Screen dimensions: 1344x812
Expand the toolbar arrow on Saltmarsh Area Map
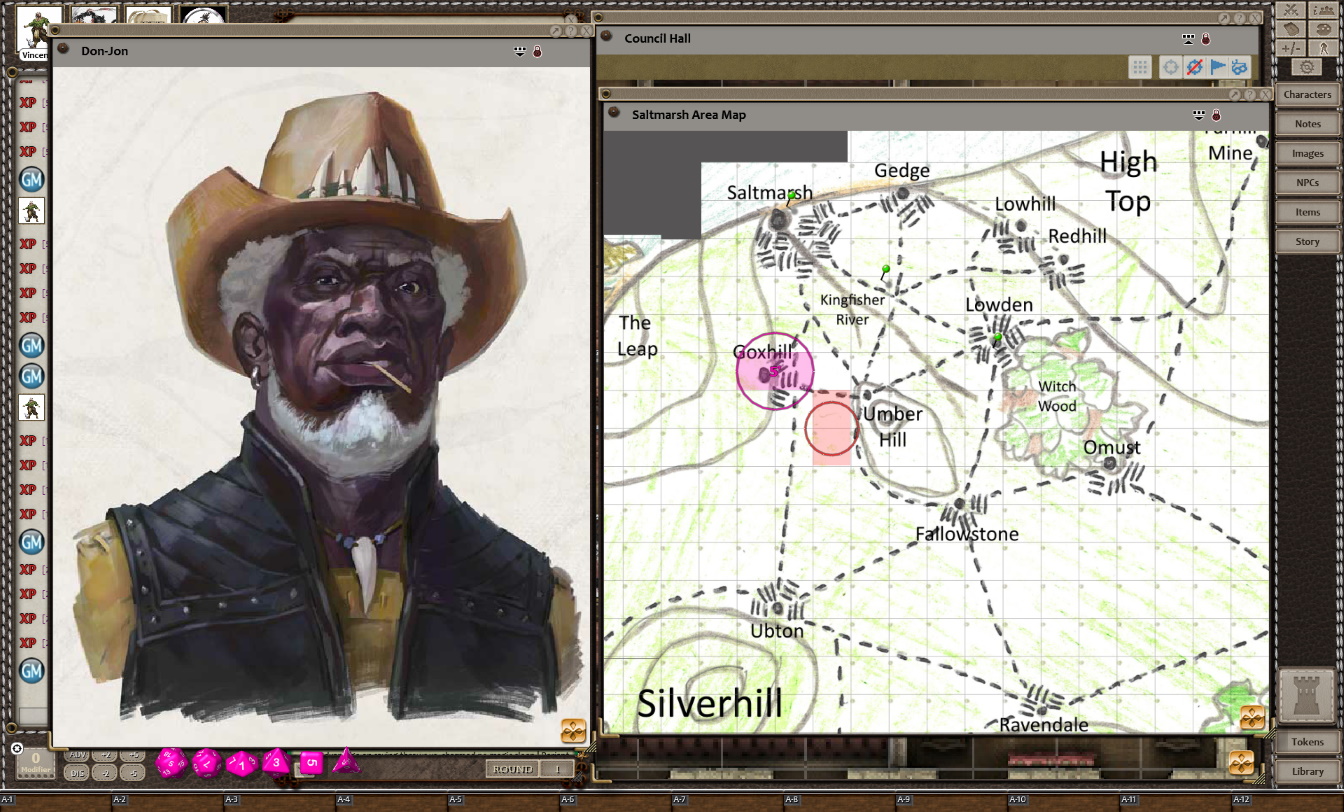pyautogui.click(x=1198, y=114)
